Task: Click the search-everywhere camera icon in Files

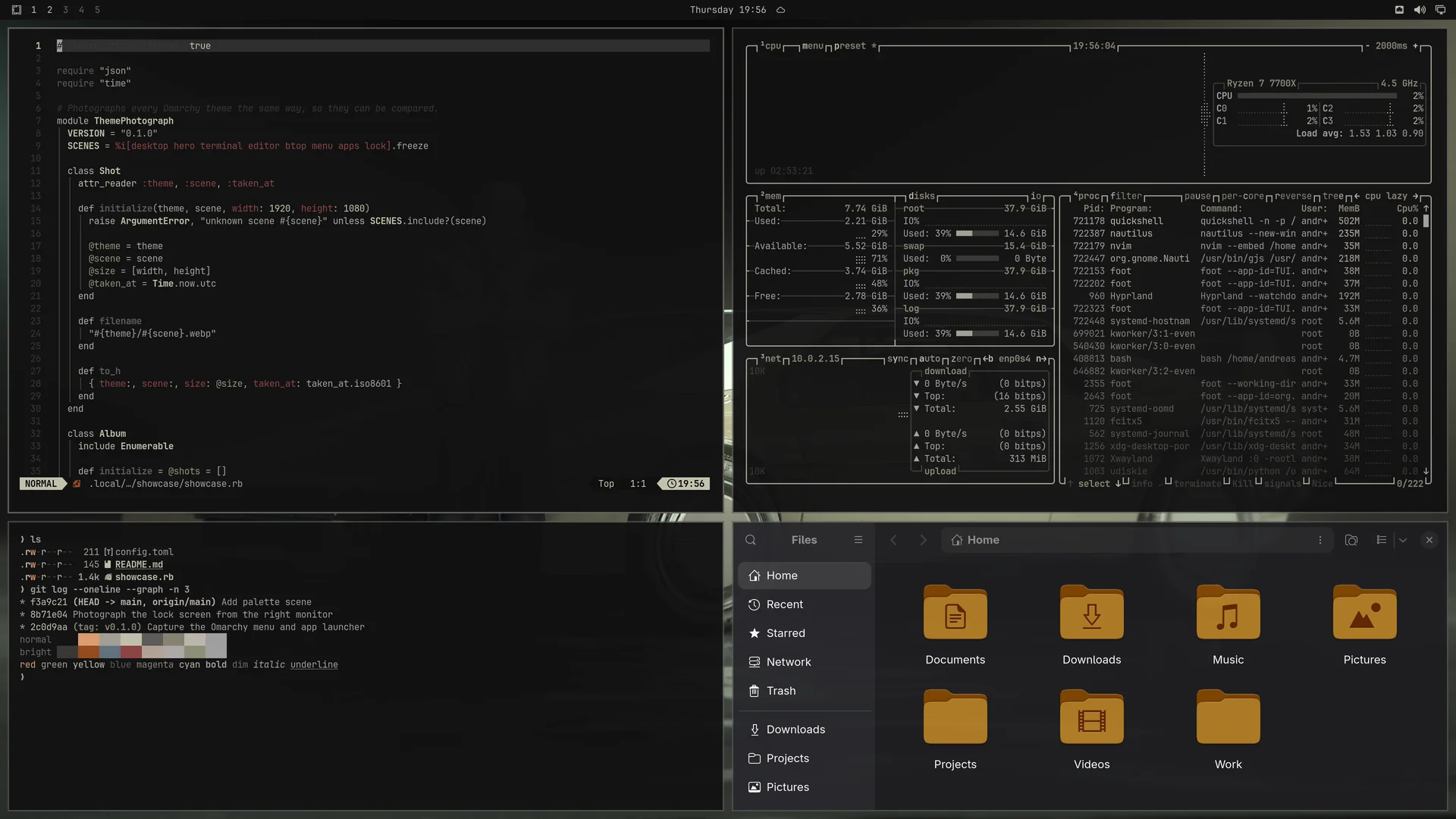Action: [1351, 540]
